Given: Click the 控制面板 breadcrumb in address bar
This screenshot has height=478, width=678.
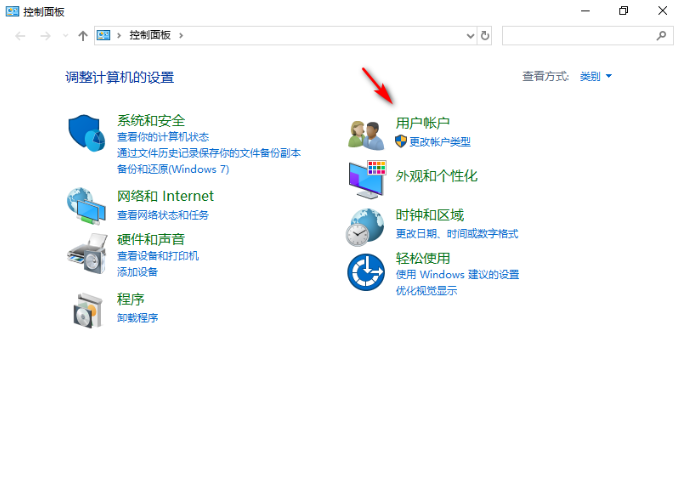Looking at the screenshot, I should point(150,35).
